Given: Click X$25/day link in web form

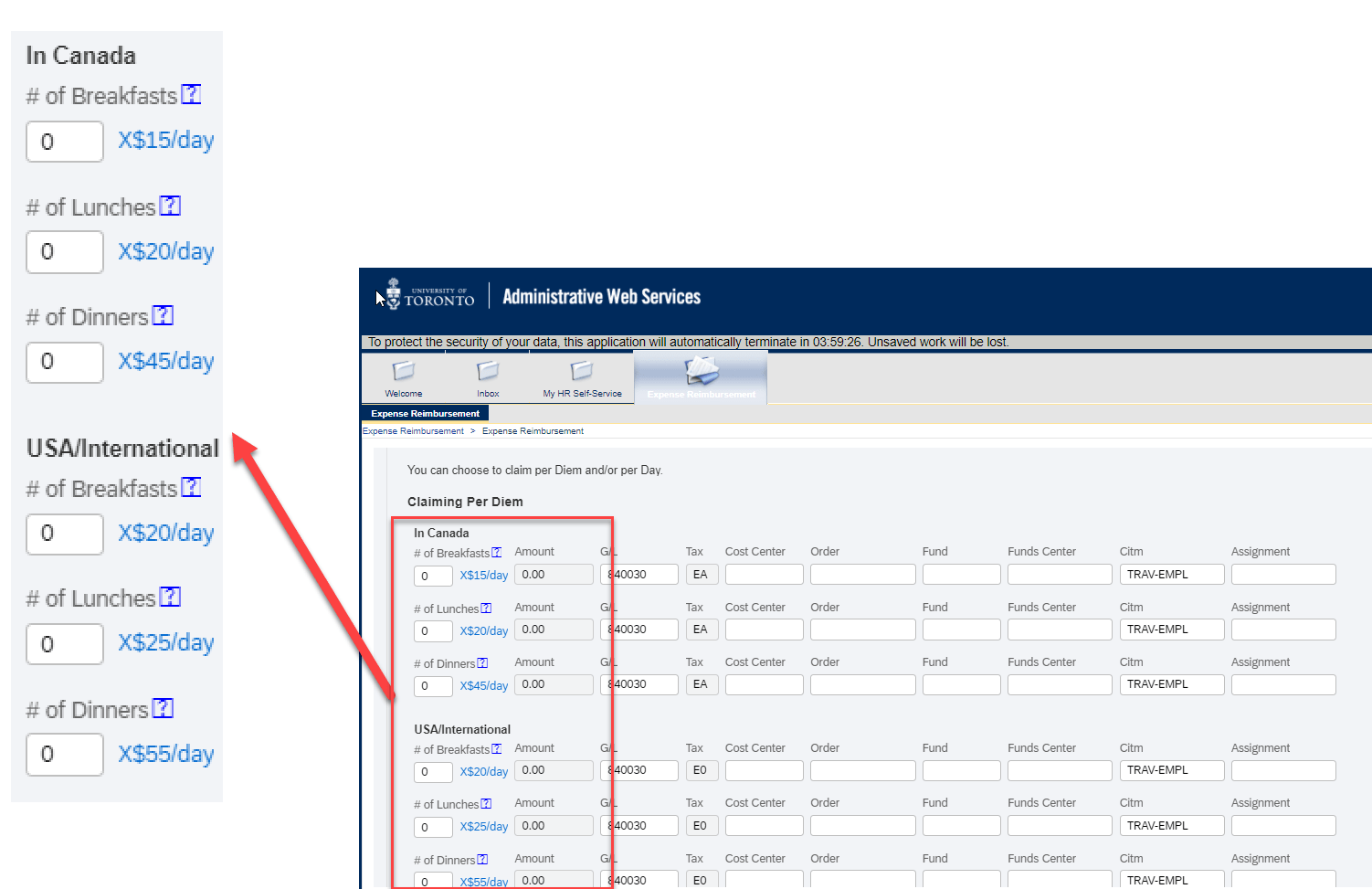Looking at the screenshot, I should (x=484, y=826).
